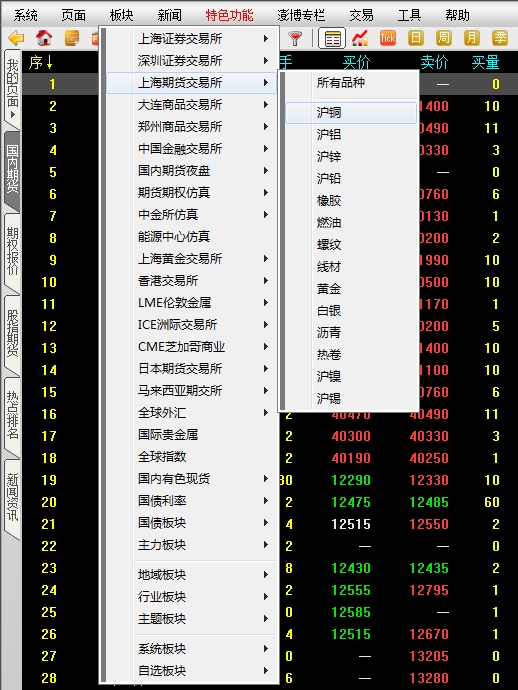Switch to quote list table view icon
The image size is (518, 690).
coord(332,39)
